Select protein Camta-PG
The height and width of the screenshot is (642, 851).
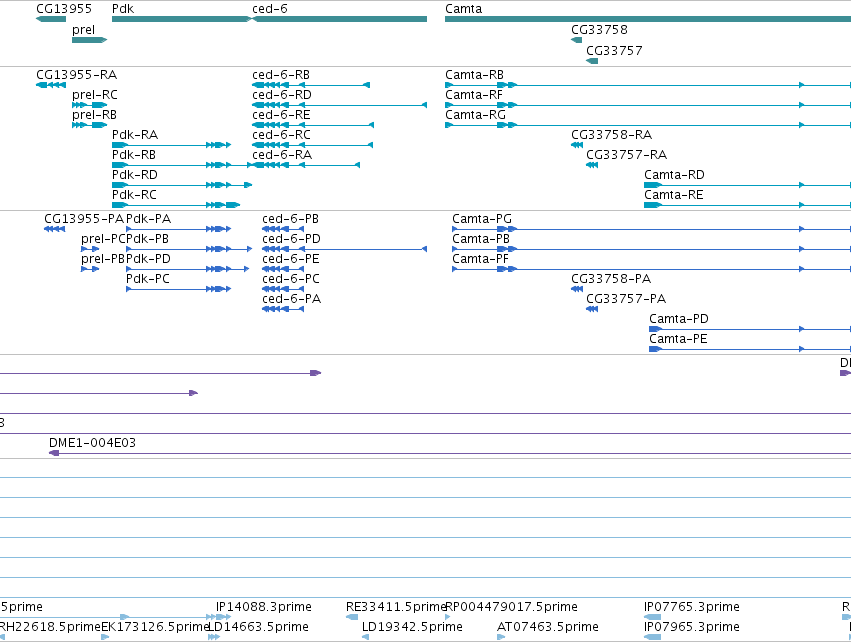click(482, 219)
